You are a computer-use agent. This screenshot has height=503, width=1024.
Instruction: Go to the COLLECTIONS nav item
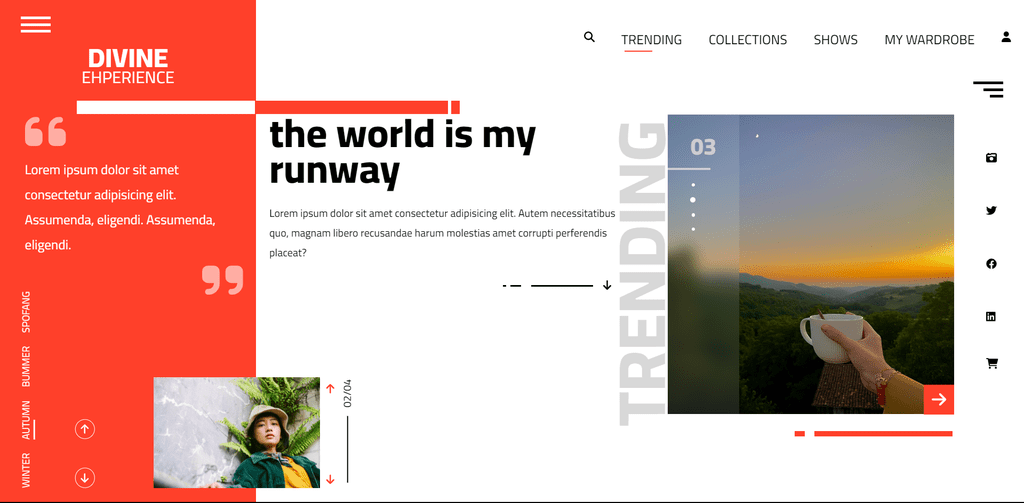click(x=747, y=40)
